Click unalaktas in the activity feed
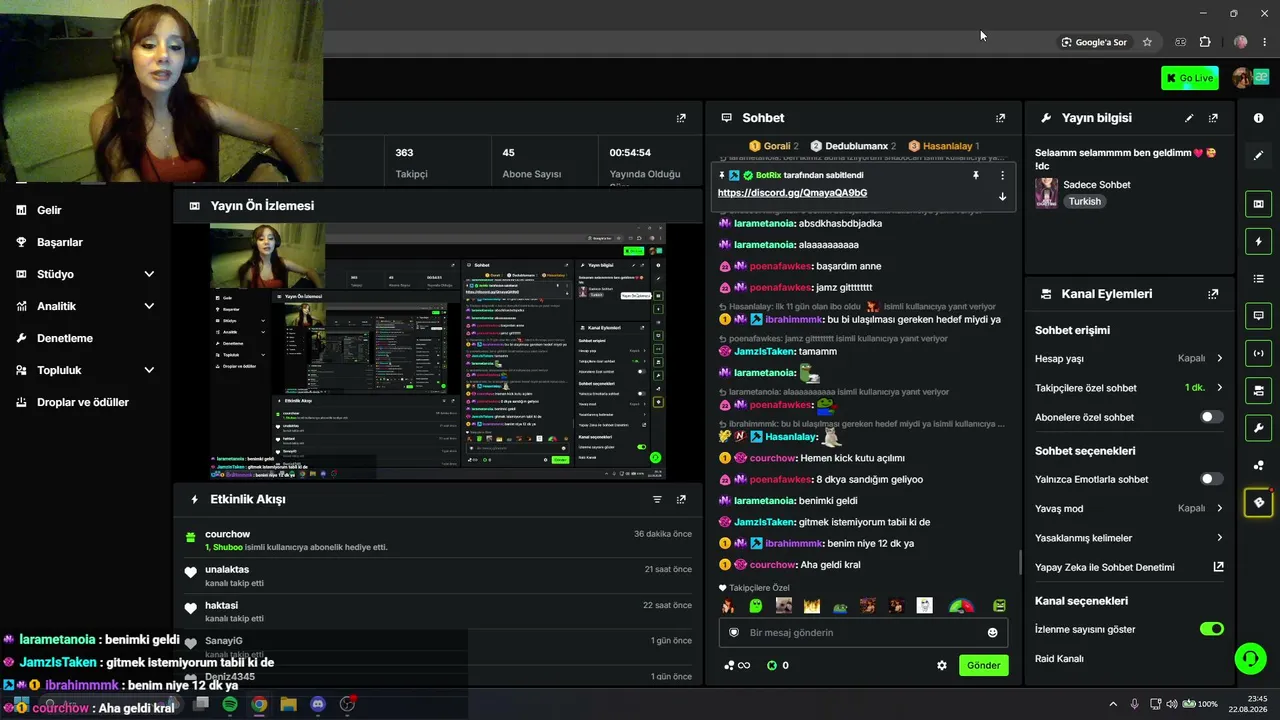Viewport: 1280px width, 720px height. (227, 570)
